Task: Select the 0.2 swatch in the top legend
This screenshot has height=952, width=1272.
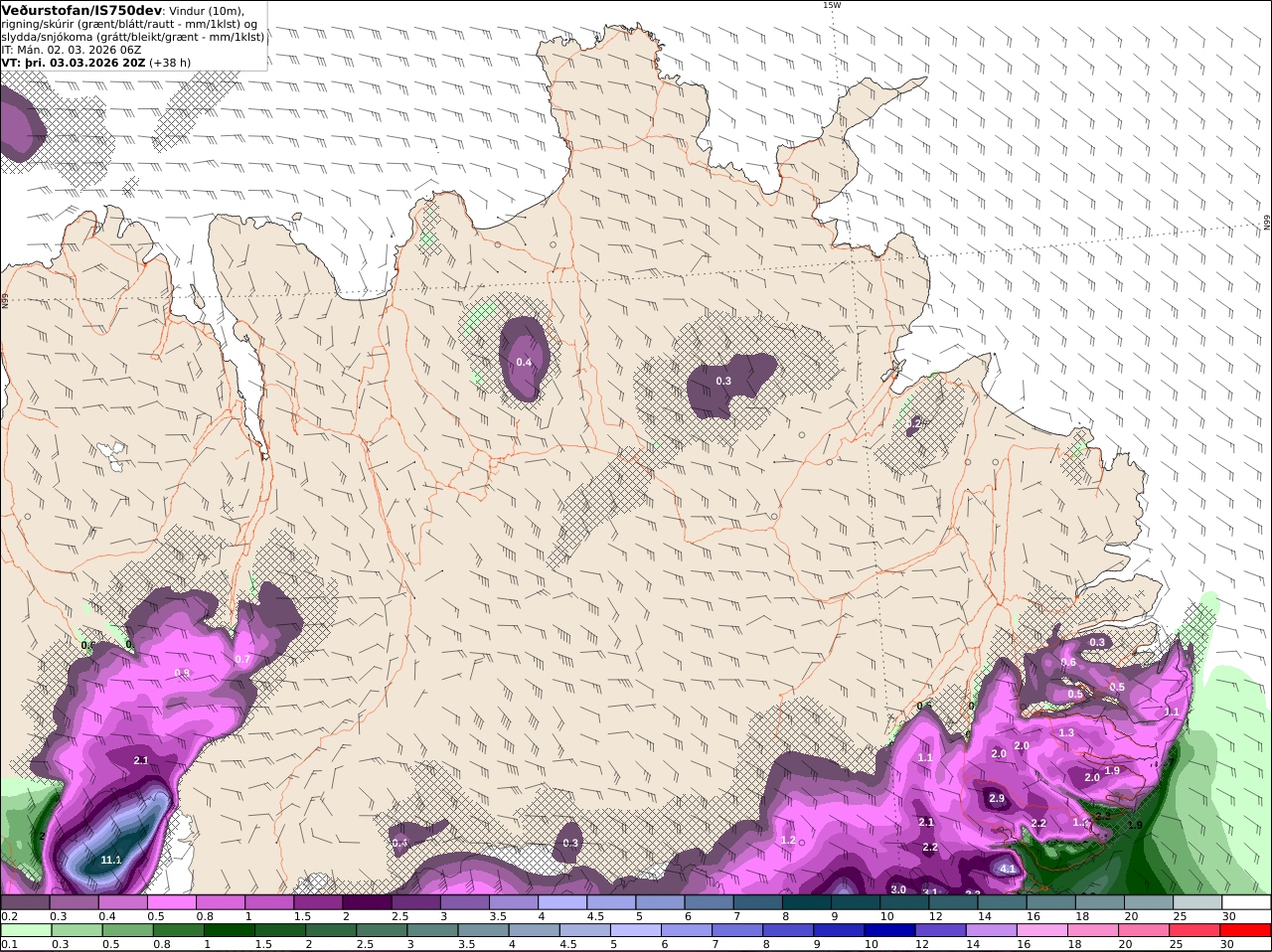Action: click(25, 901)
